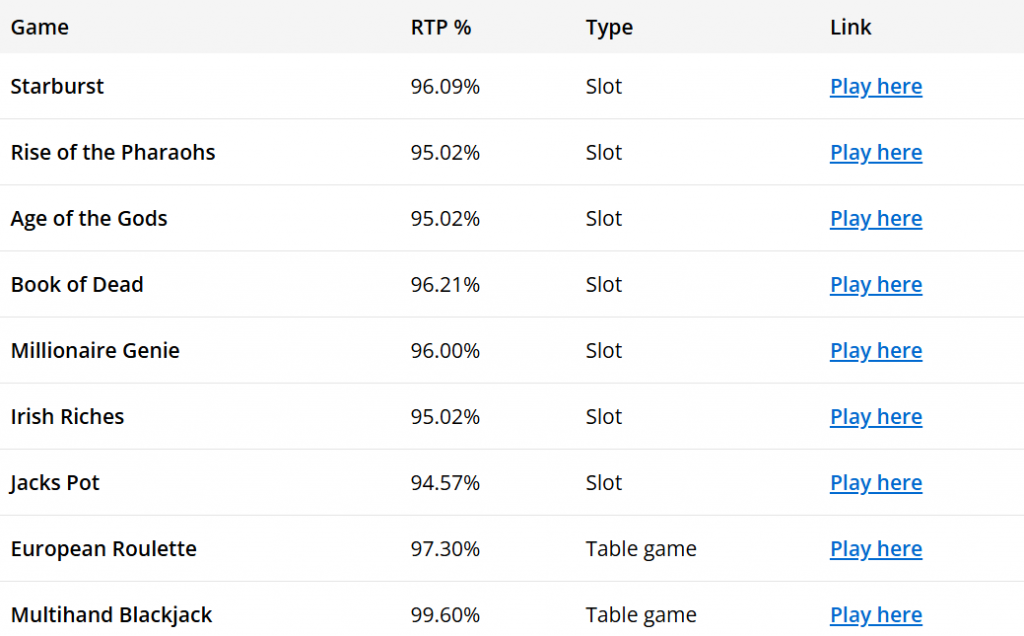Click the 94.57% RTP value for Jacks Pot

point(445,483)
